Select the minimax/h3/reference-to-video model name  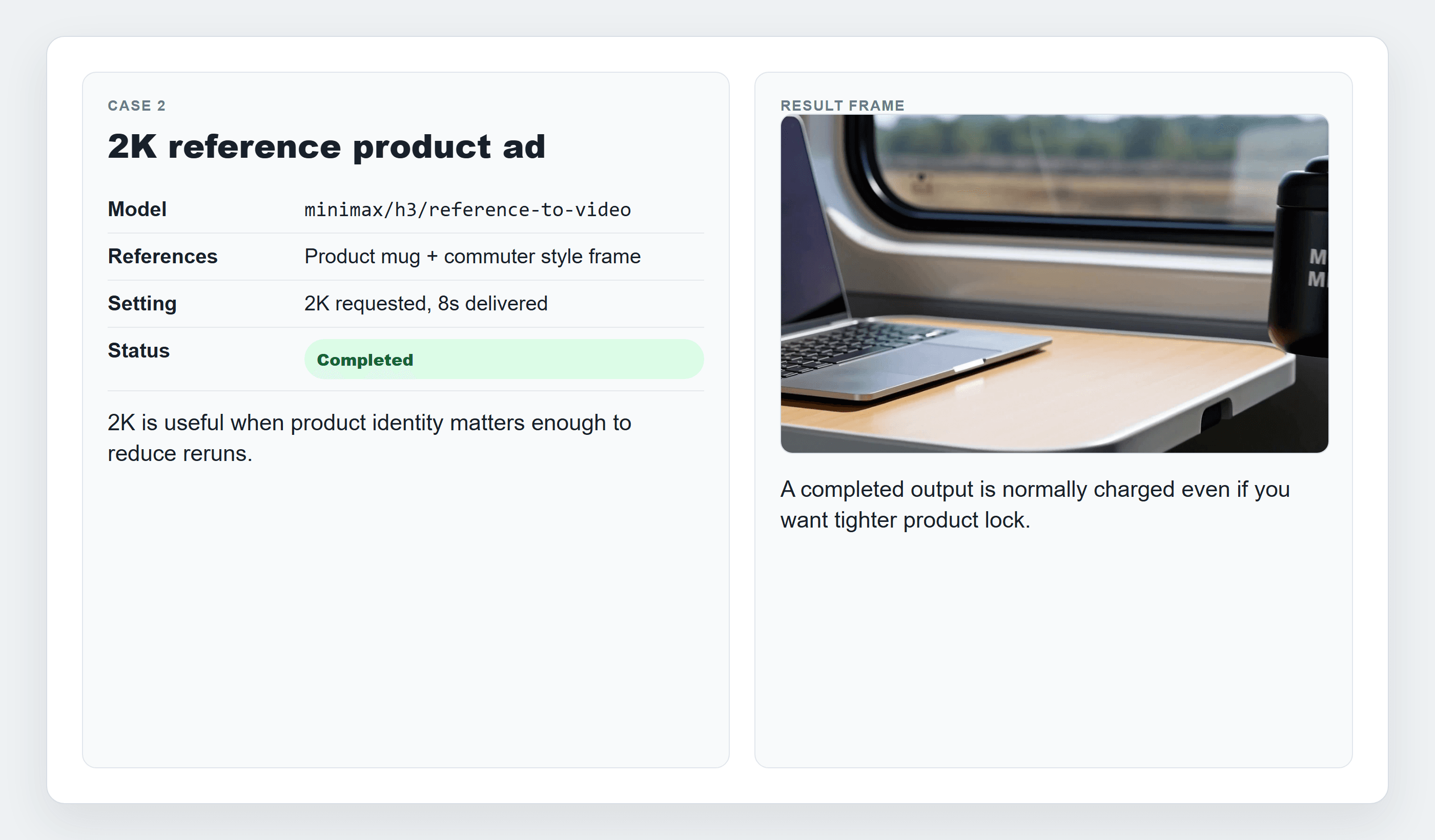coord(467,209)
